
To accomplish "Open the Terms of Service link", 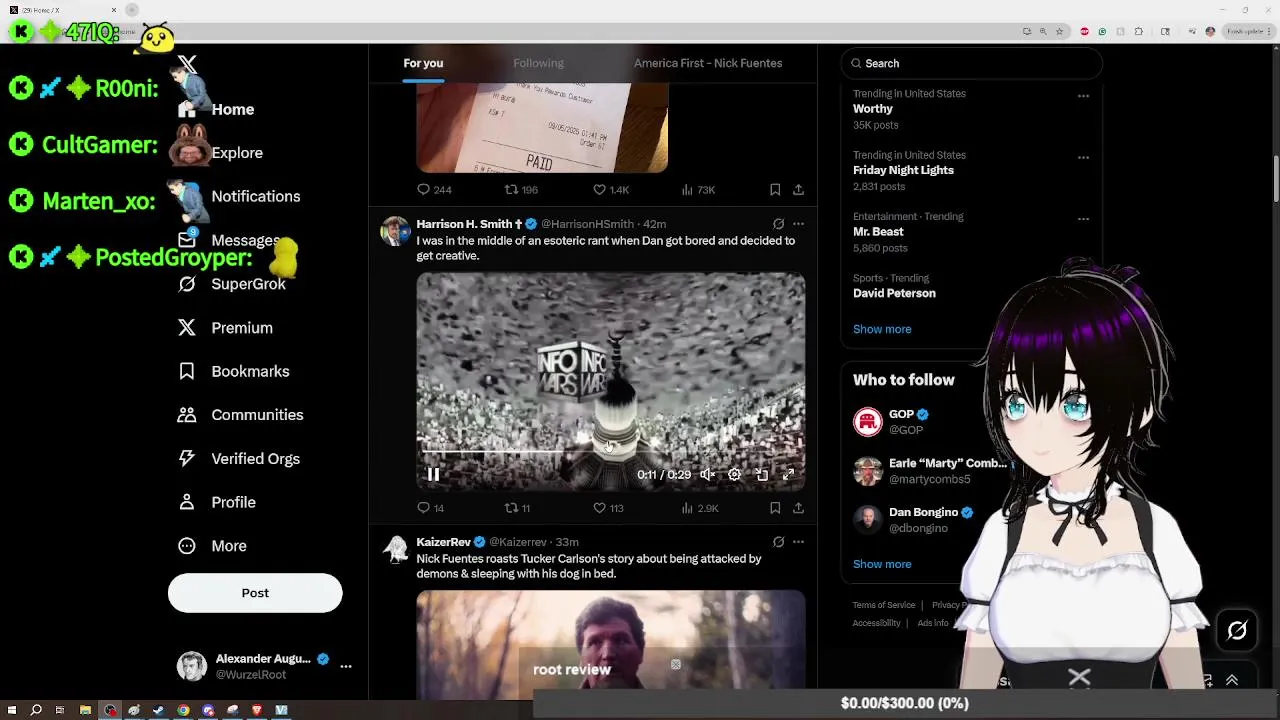I will pos(884,605).
